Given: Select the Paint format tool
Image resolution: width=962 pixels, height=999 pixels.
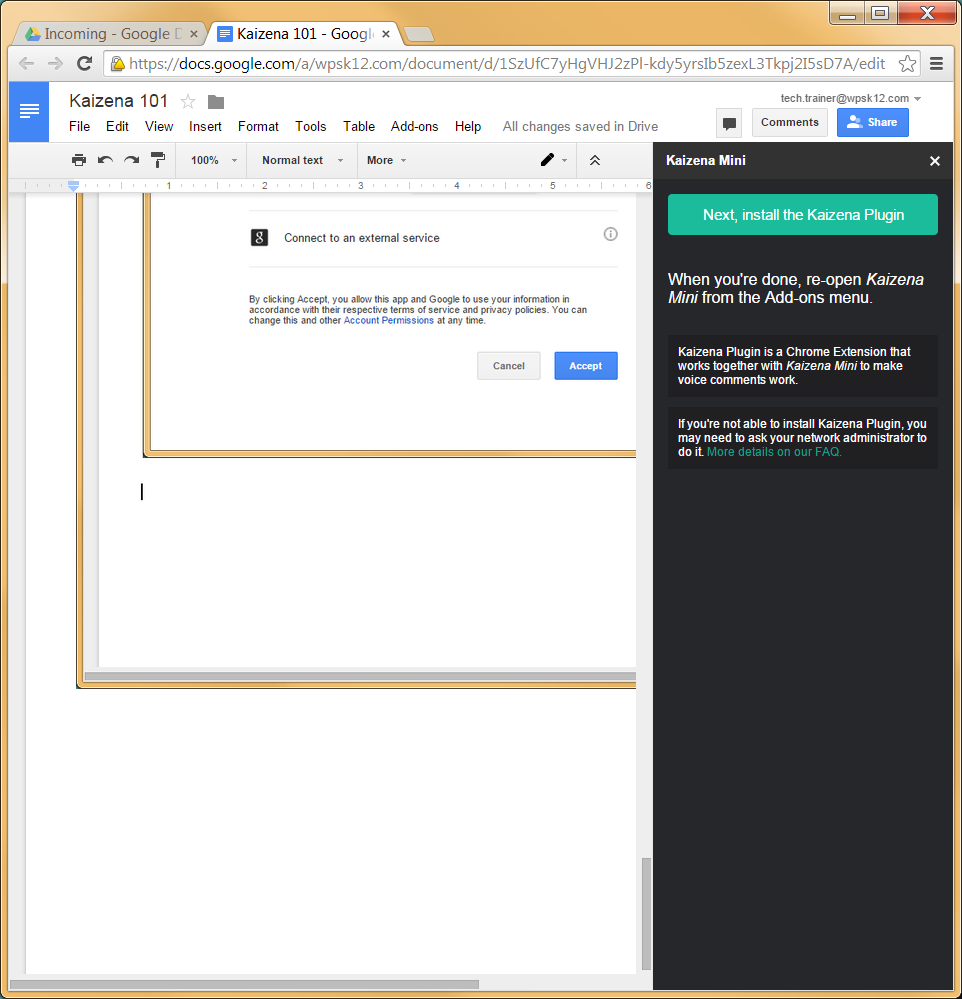Looking at the screenshot, I should coord(158,160).
